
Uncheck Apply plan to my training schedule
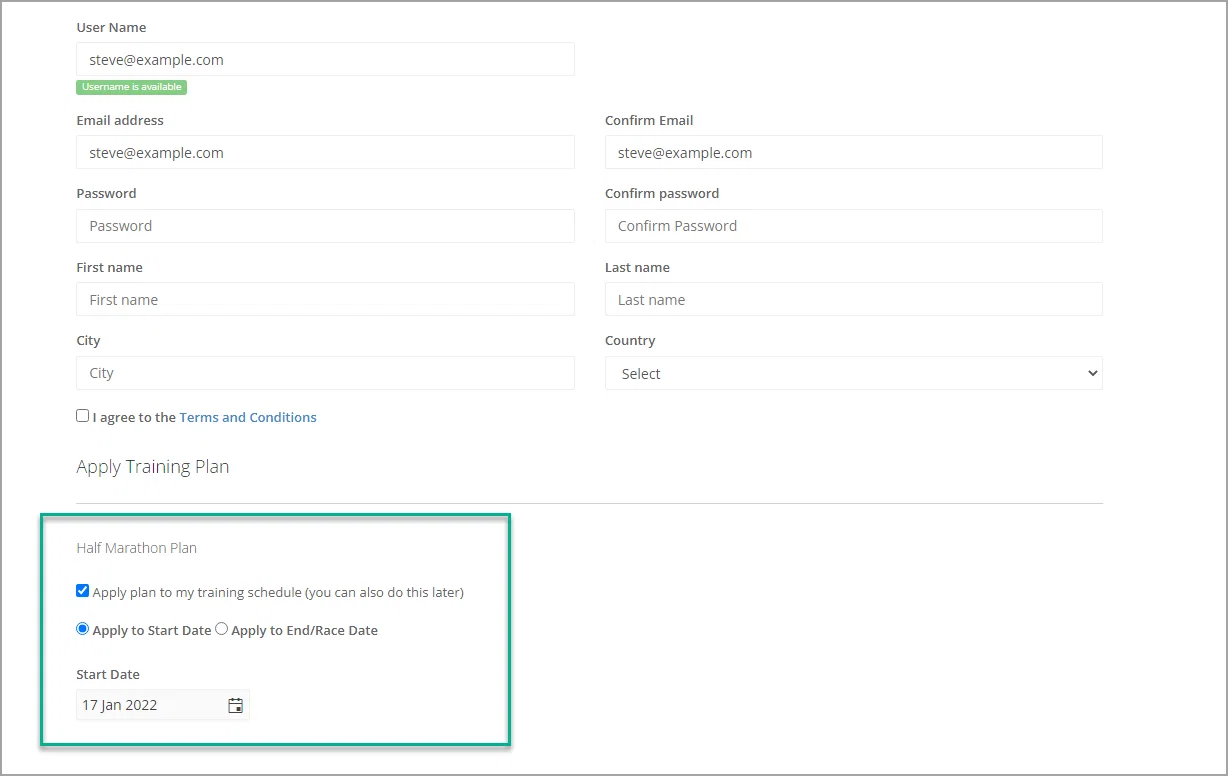point(82,591)
